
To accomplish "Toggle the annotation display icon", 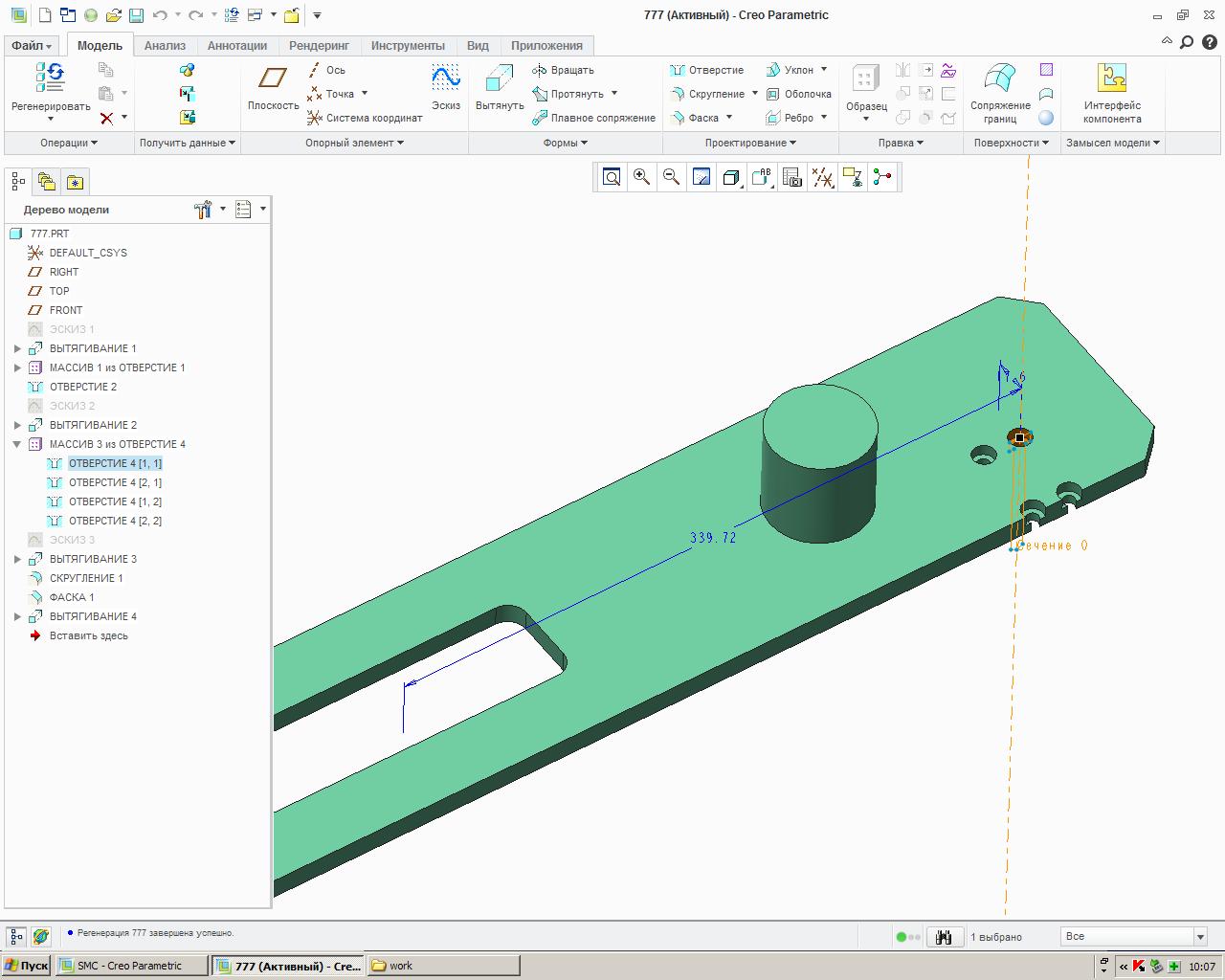I will coord(852,177).
